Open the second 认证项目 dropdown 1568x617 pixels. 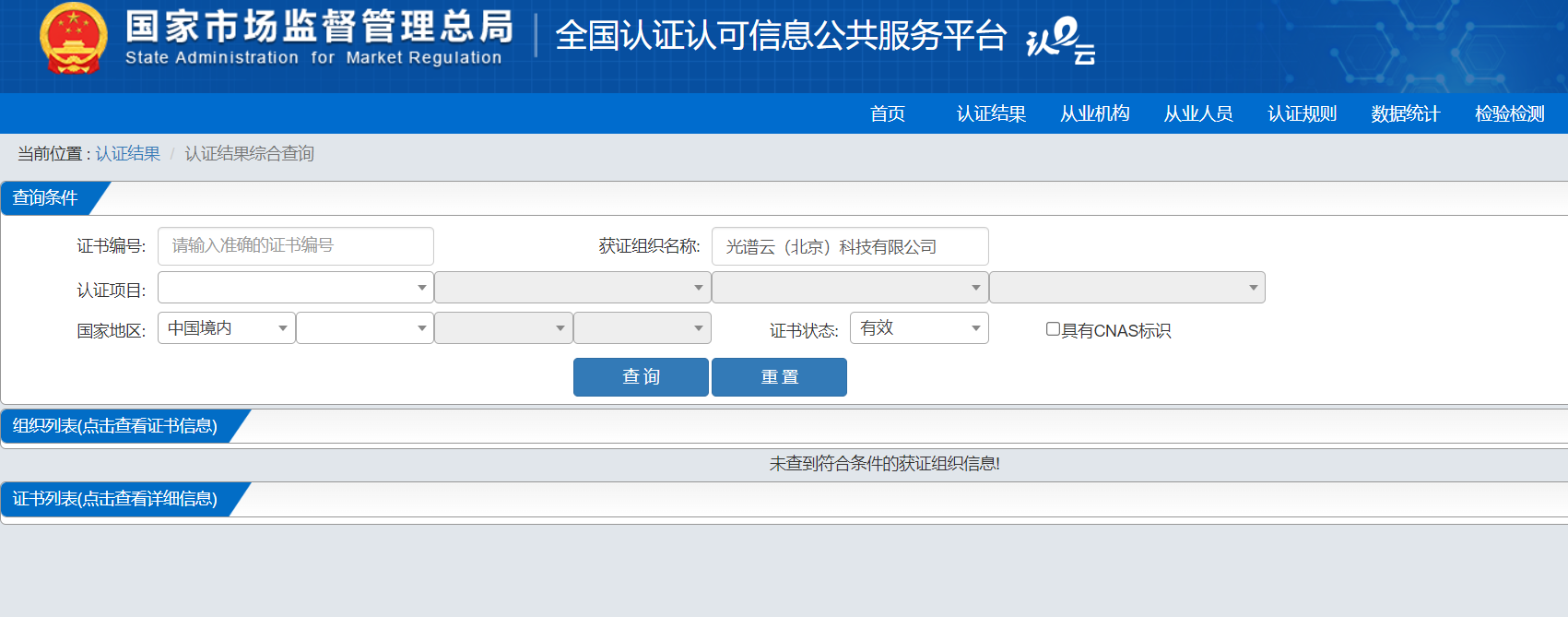572,288
